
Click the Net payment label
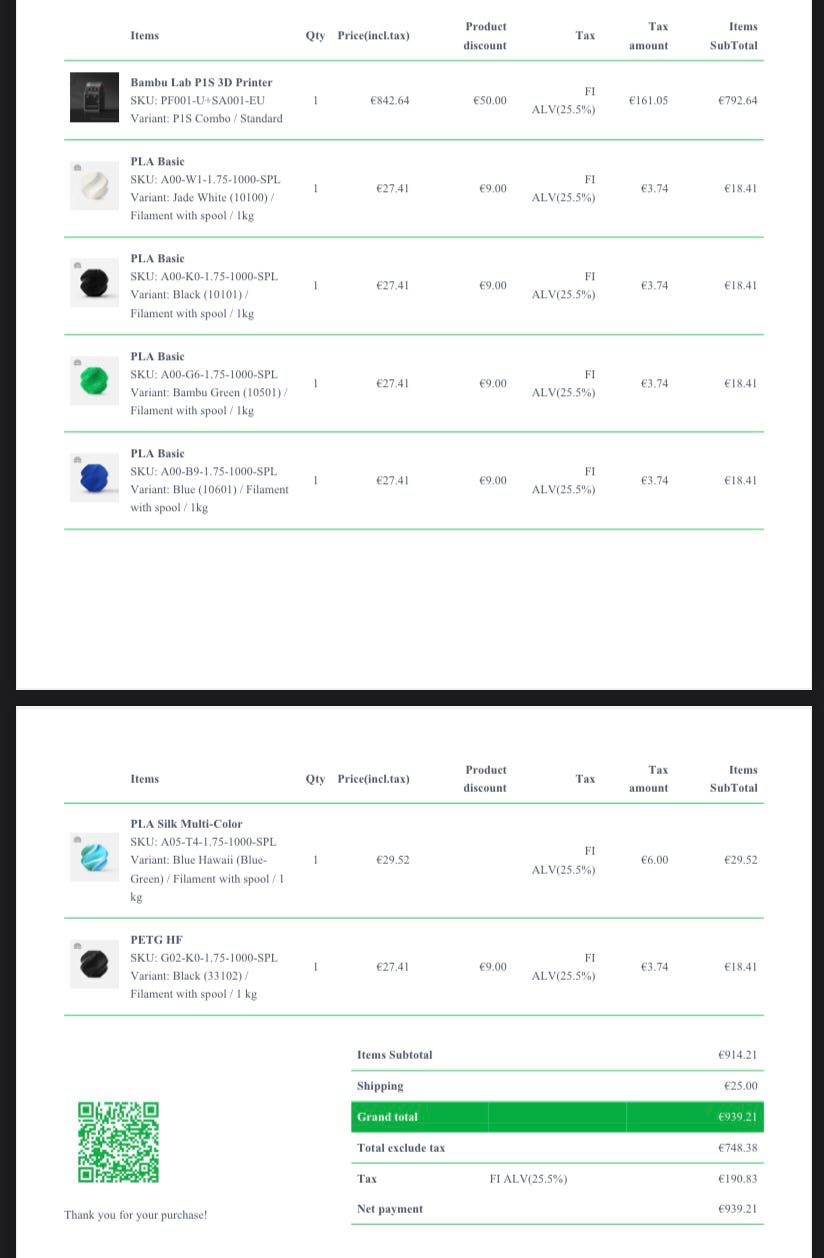(x=389, y=1209)
